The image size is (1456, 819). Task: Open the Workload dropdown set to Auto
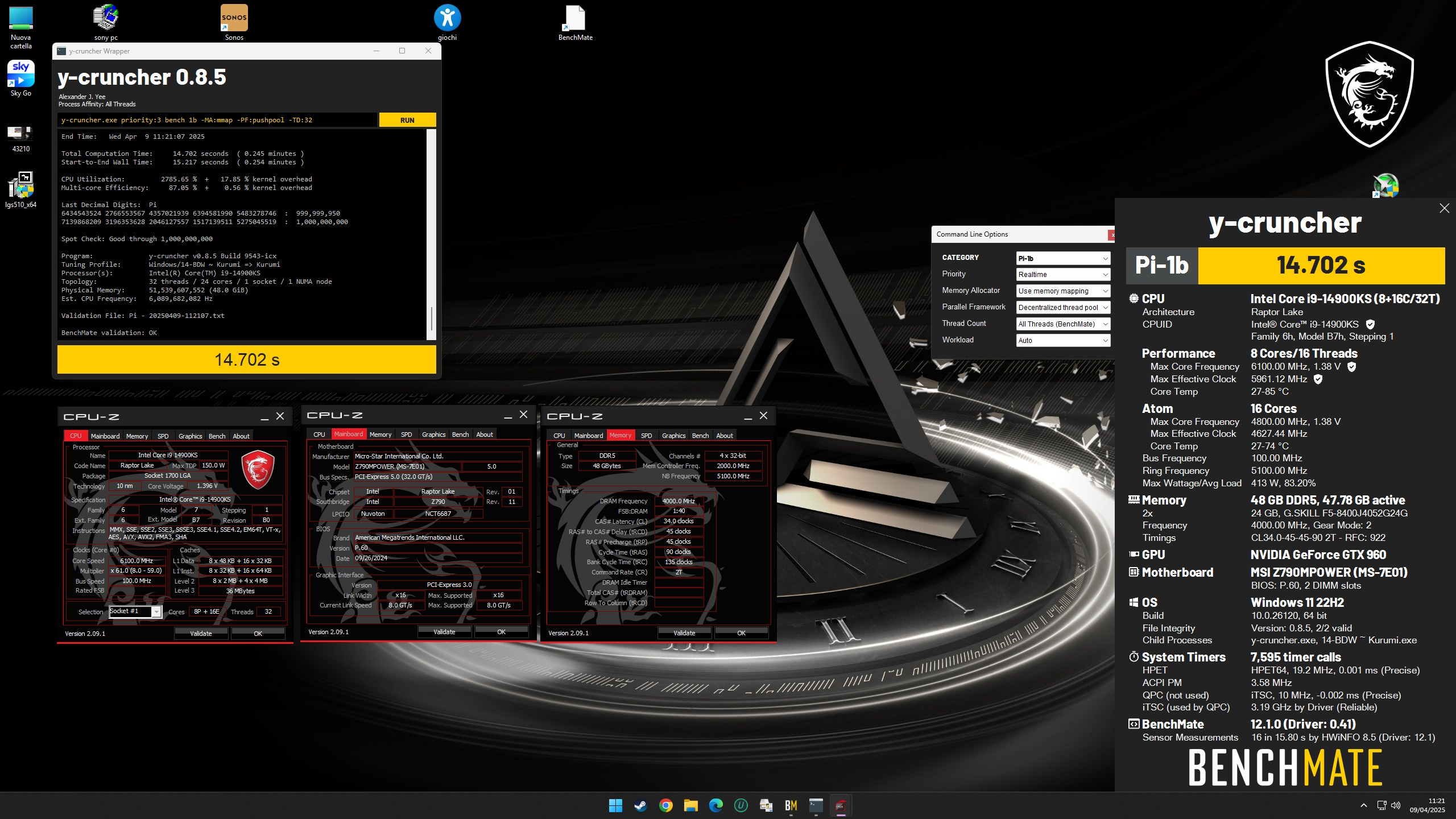pyautogui.click(x=1063, y=341)
